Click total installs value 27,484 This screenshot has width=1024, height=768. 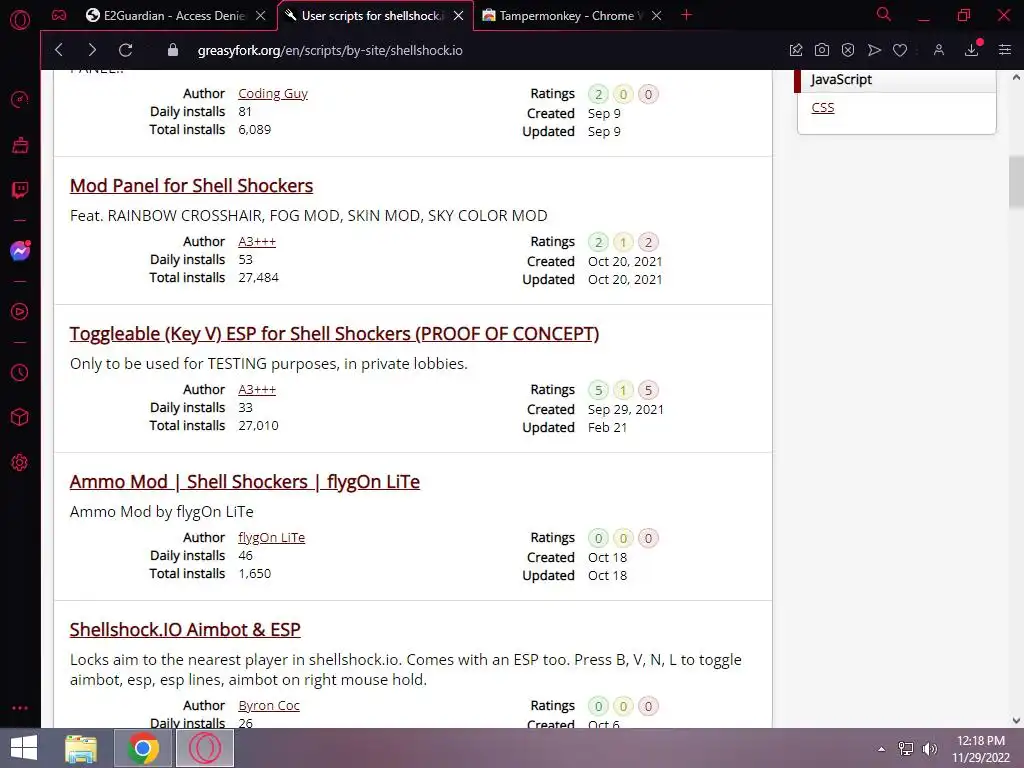coord(259,278)
